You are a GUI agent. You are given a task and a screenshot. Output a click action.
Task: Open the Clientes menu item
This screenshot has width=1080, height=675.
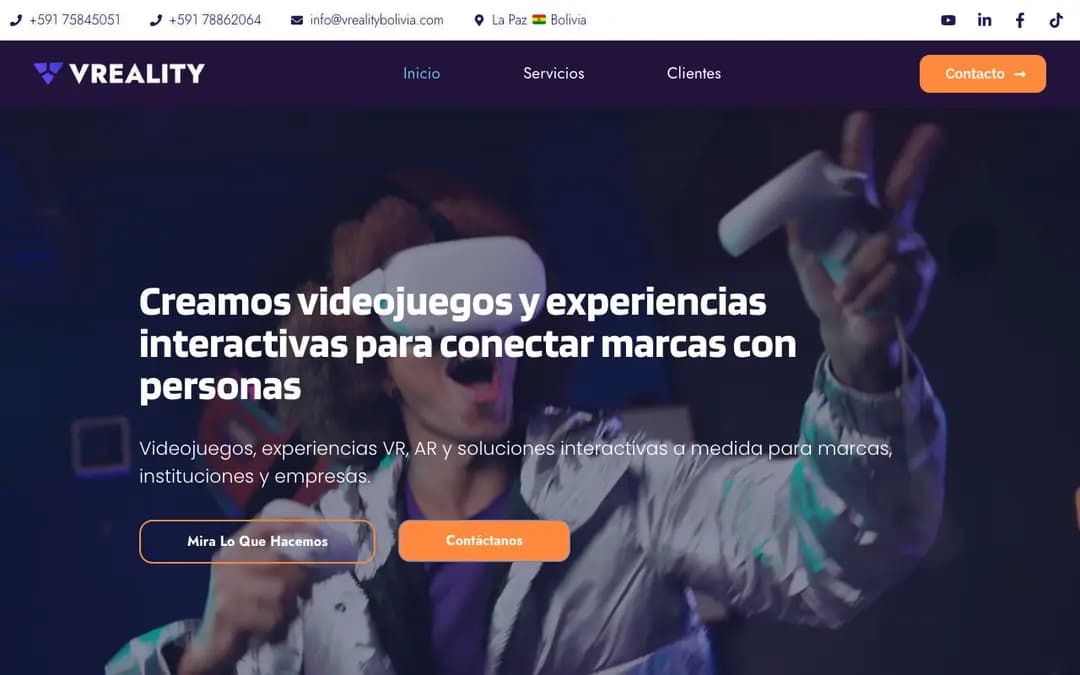click(x=694, y=73)
